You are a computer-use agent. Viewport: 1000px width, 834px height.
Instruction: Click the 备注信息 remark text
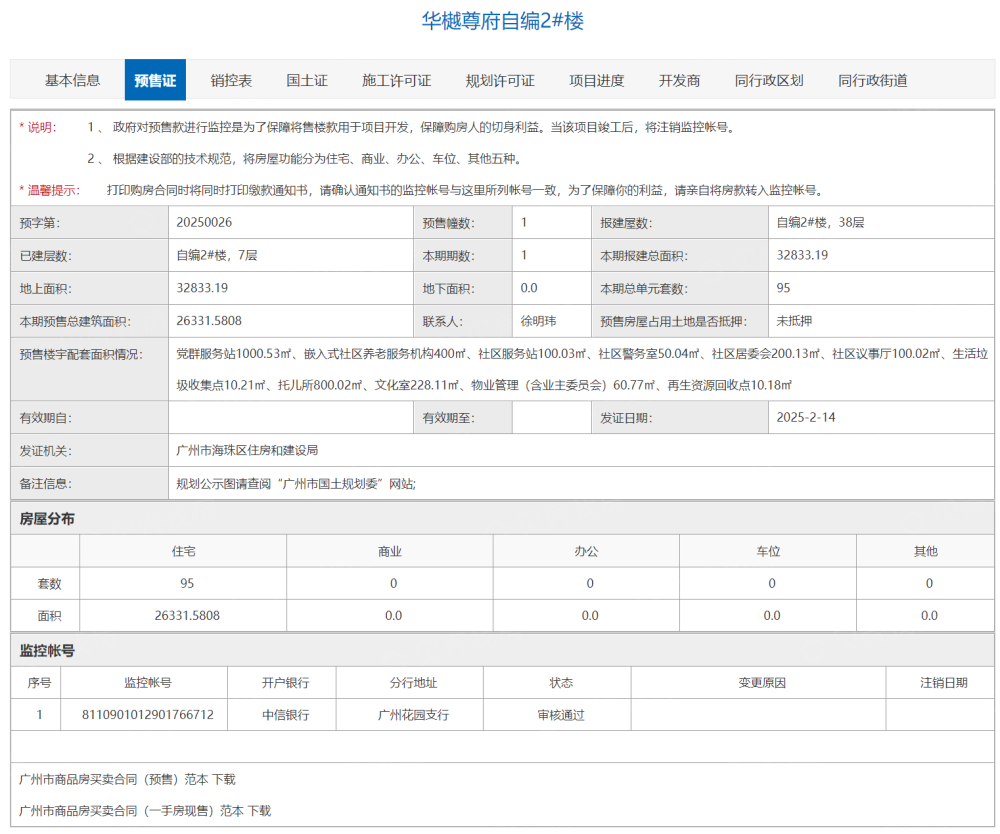(x=296, y=484)
